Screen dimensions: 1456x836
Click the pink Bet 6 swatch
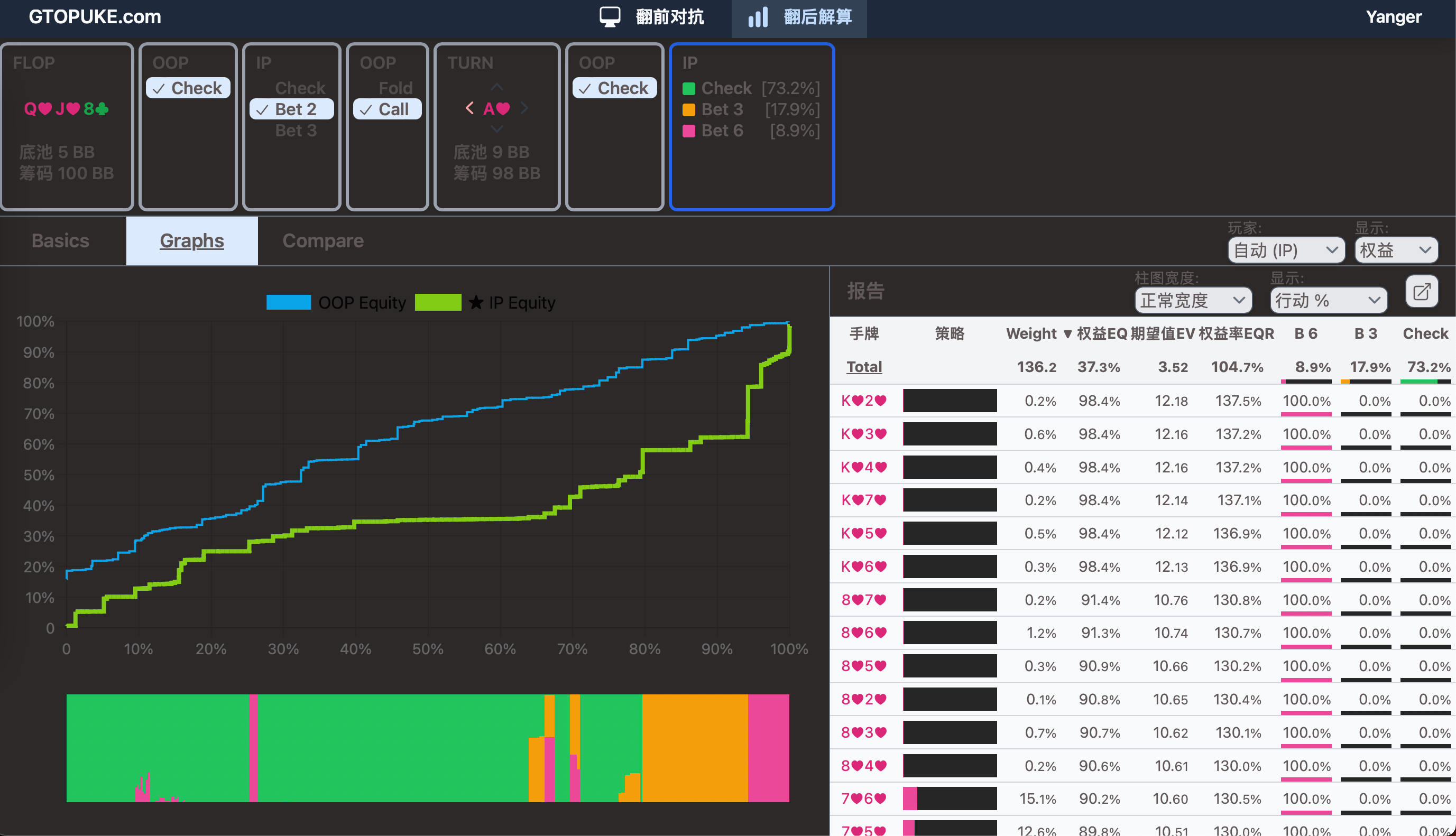point(689,132)
